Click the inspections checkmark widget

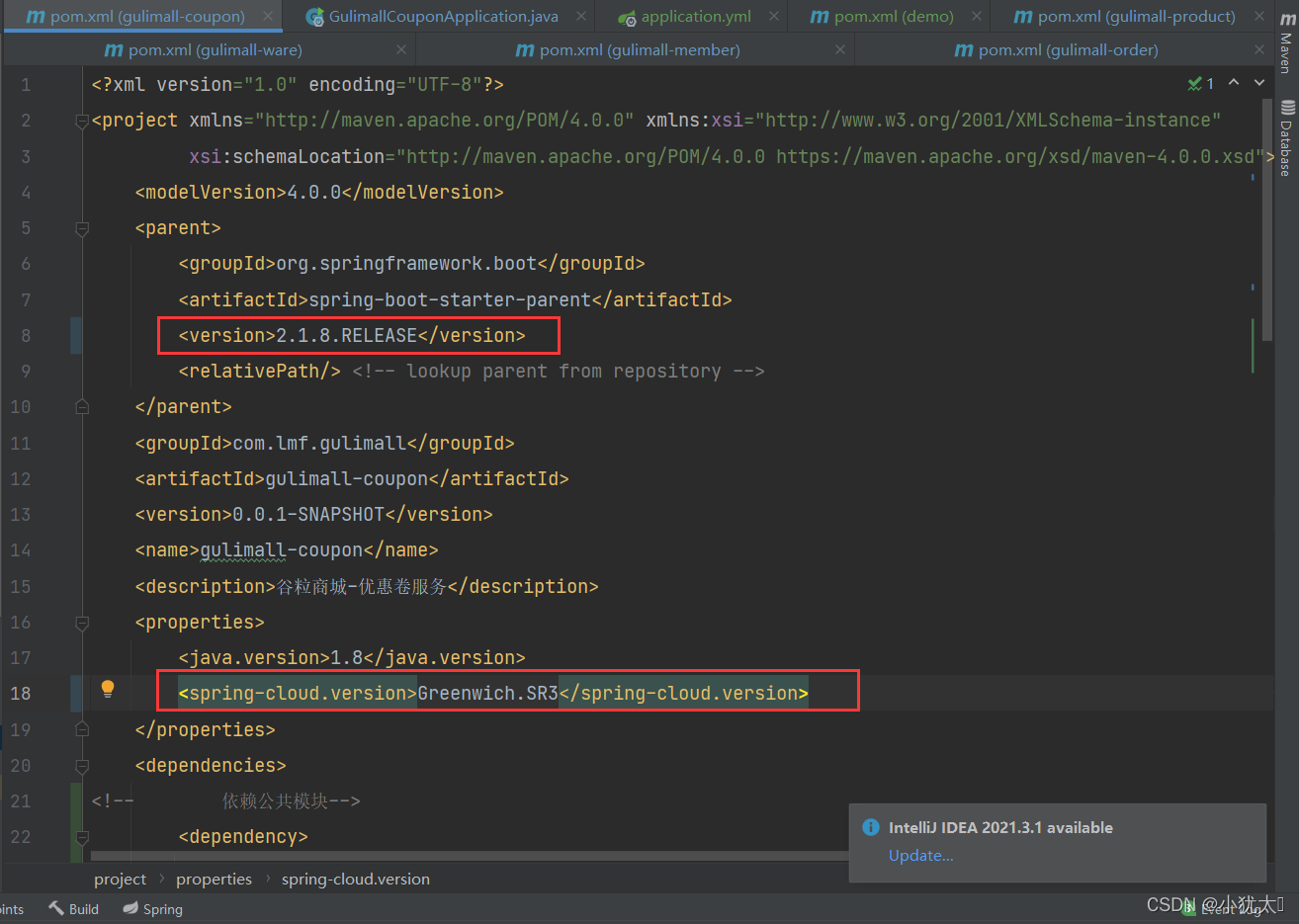point(1200,84)
